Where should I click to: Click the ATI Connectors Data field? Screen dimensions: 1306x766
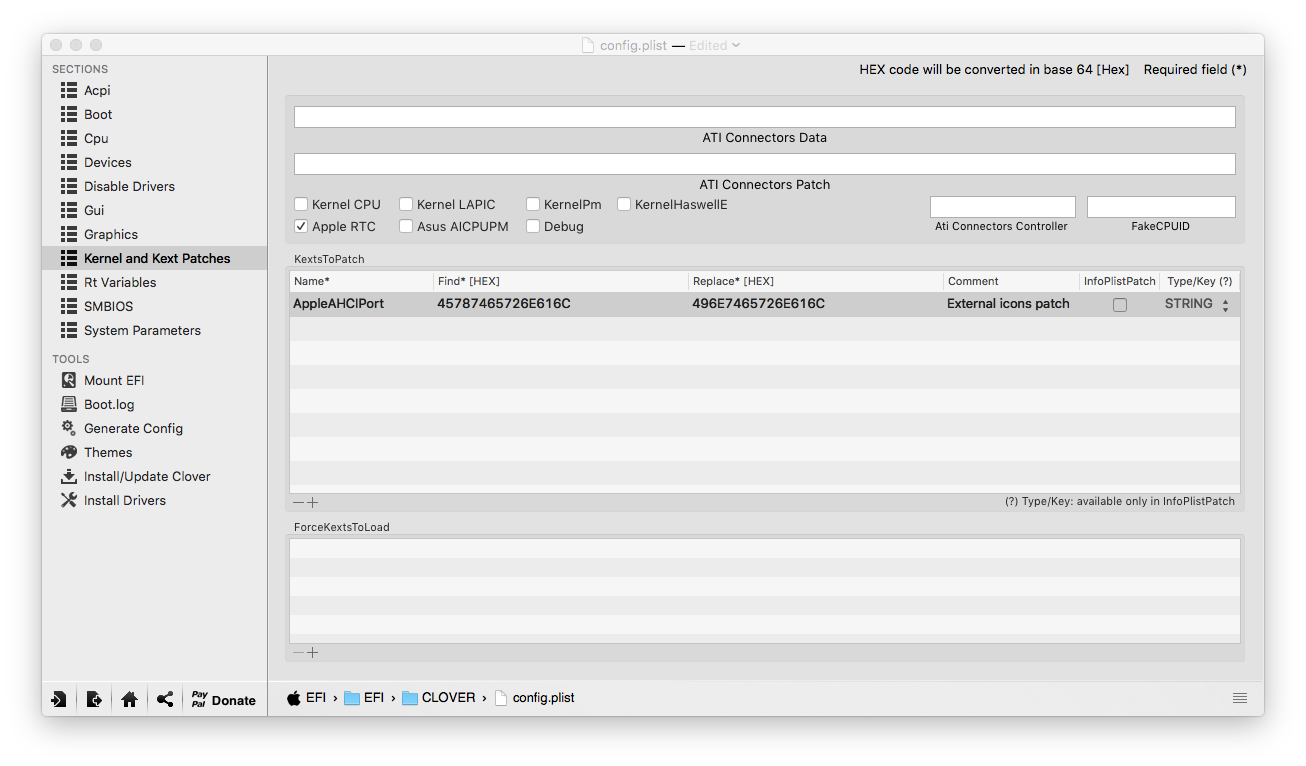[x=764, y=117]
